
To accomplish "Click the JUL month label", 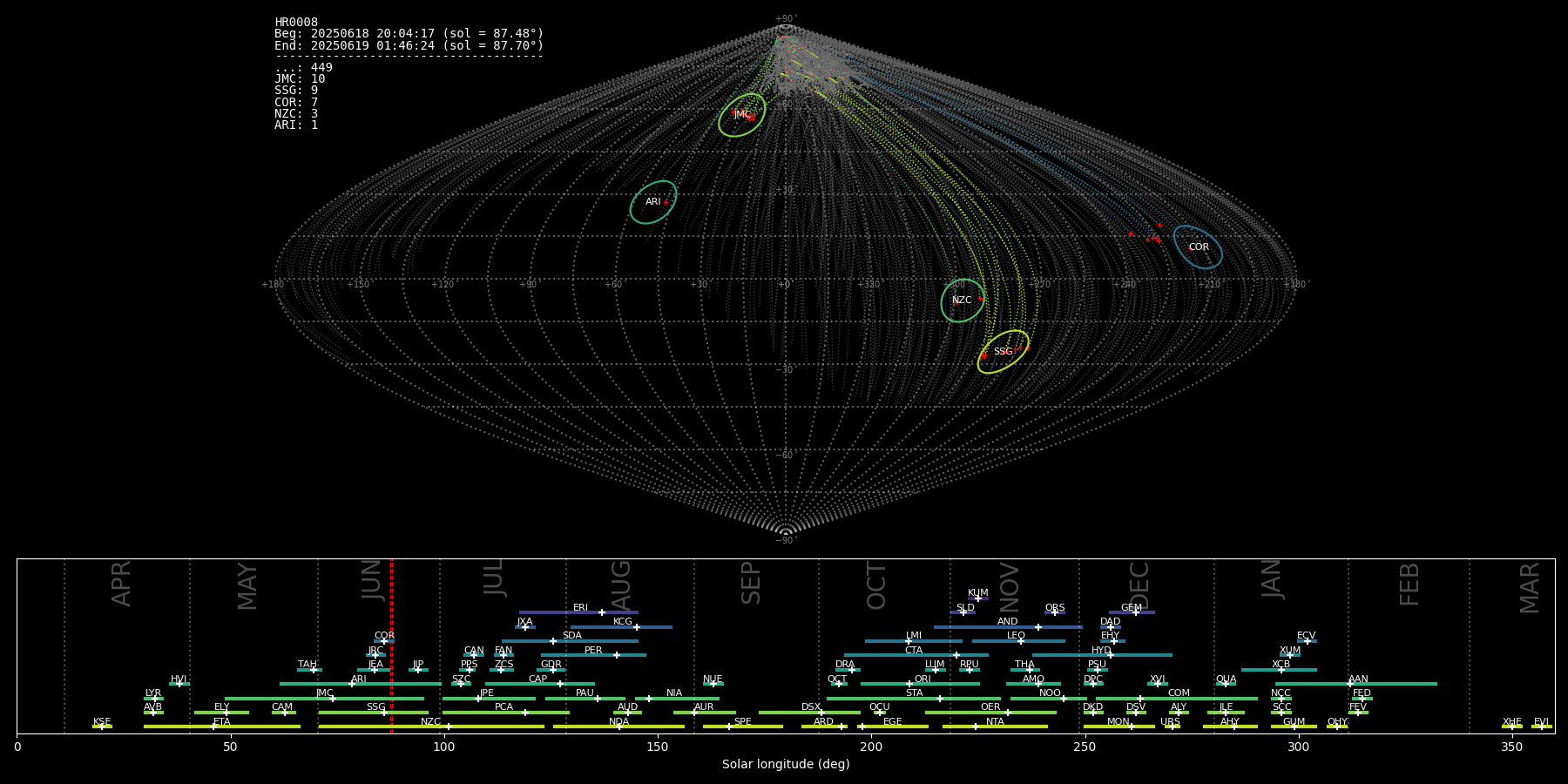I will (x=494, y=578).
